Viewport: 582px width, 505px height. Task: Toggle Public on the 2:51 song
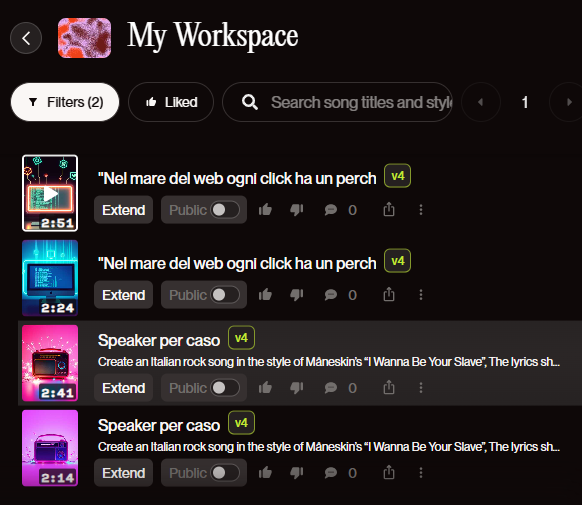click(225, 210)
